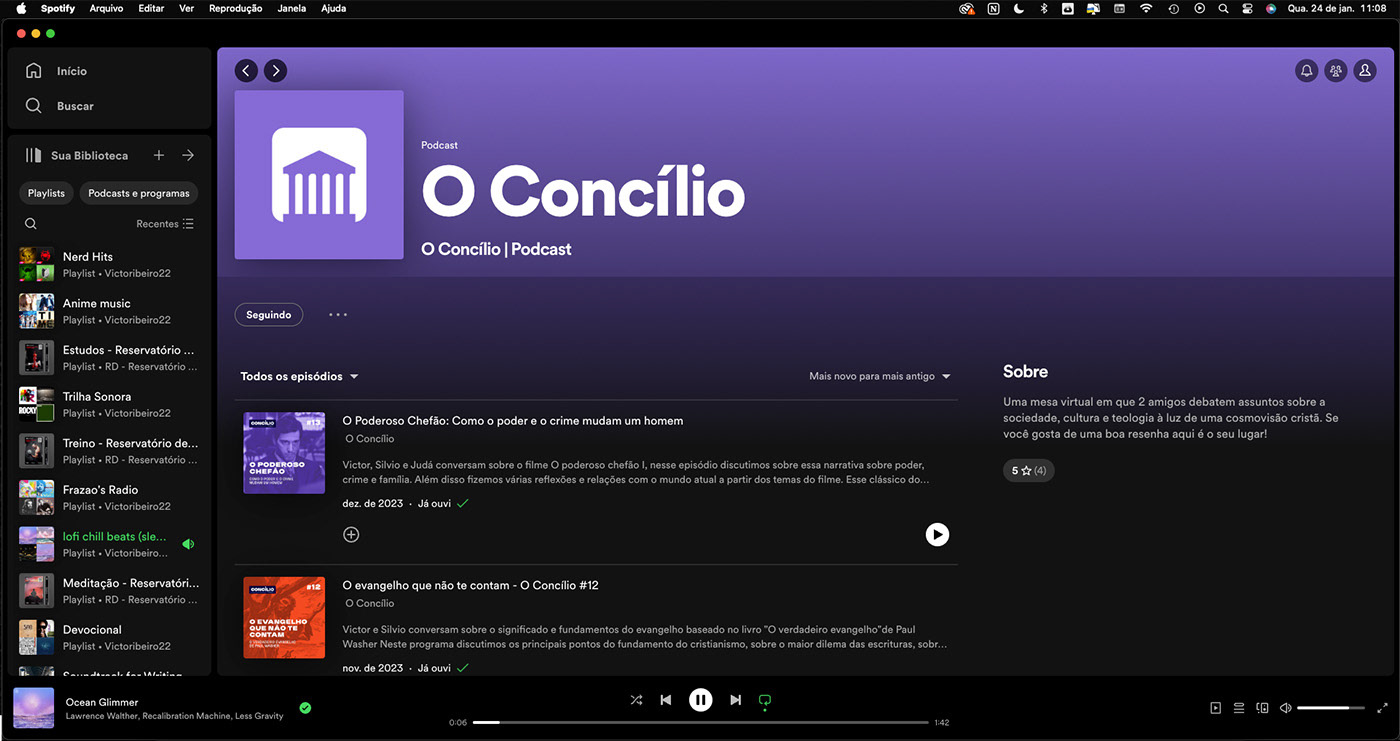Click the O Concílio podcast cover art
1400x741 pixels.
tap(319, 175)
